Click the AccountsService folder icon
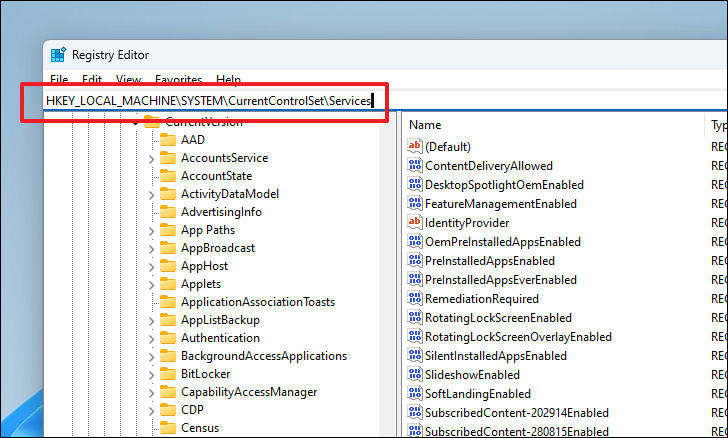 [x=168, y=158]
